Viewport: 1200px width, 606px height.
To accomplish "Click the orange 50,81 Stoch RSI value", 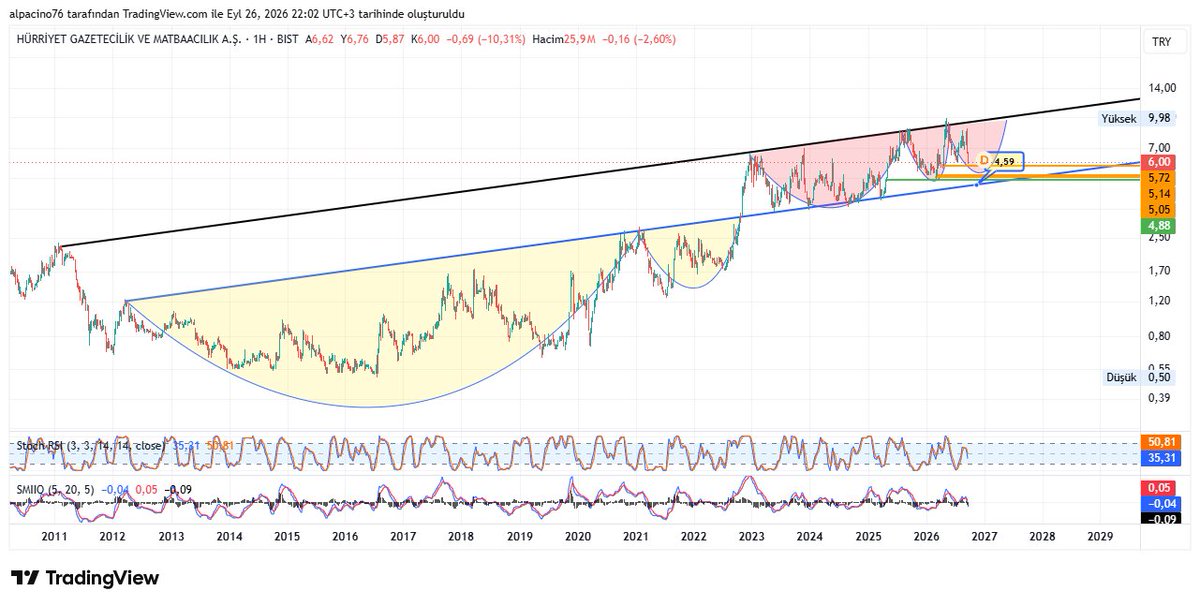I will (x=1160, y=441).
